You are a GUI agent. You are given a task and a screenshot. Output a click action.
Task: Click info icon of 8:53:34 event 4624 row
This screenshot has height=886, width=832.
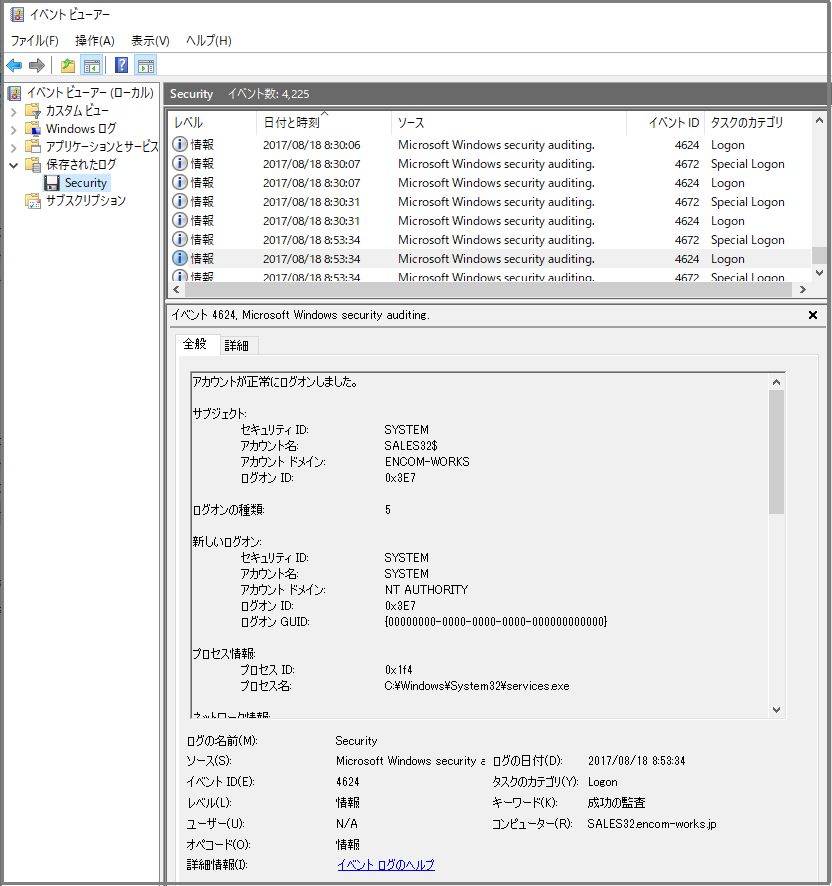(180, 258)
